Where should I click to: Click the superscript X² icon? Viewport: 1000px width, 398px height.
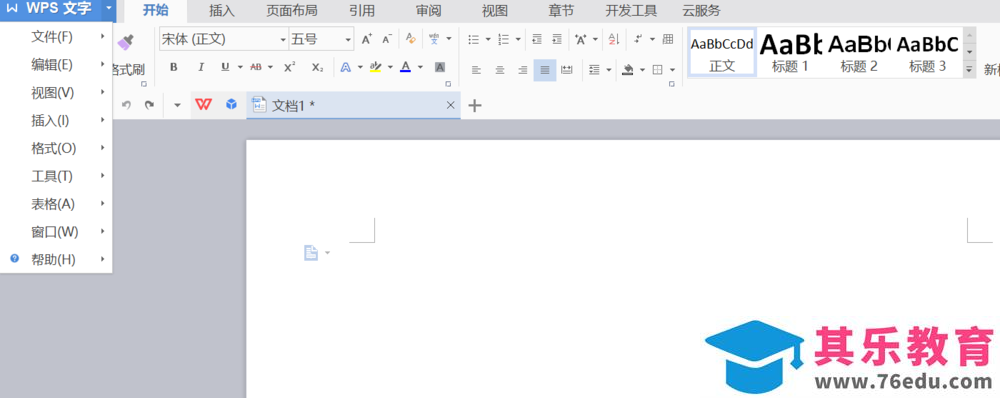click(x=290, y=67)
